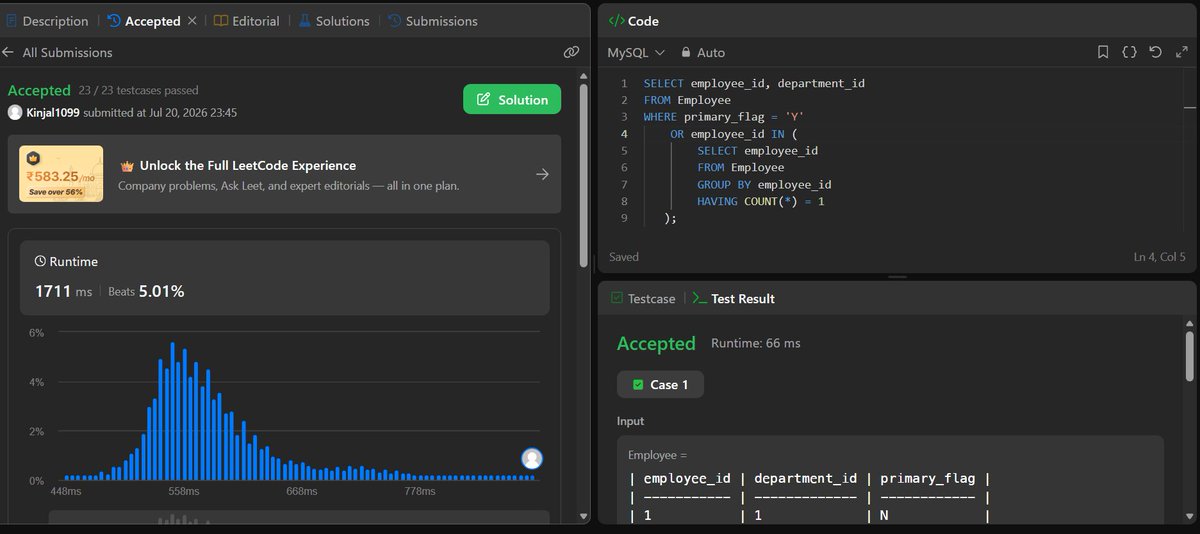
Task: Click the checkbox icon beside Testcase
Action: [616, 298]
